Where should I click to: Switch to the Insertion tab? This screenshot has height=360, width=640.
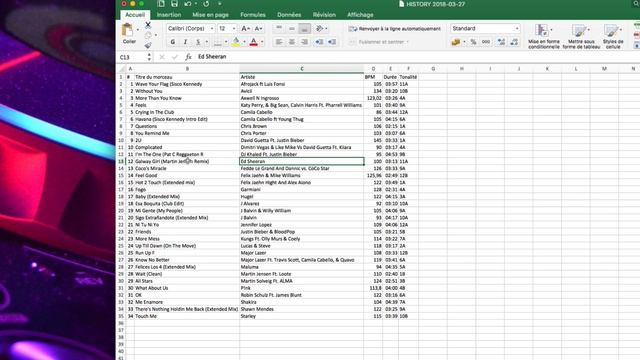click(x=169, y=15)
